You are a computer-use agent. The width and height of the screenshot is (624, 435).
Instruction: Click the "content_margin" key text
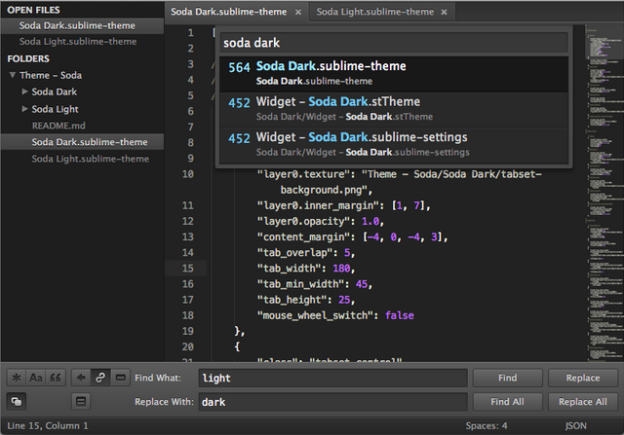(306, 237)
